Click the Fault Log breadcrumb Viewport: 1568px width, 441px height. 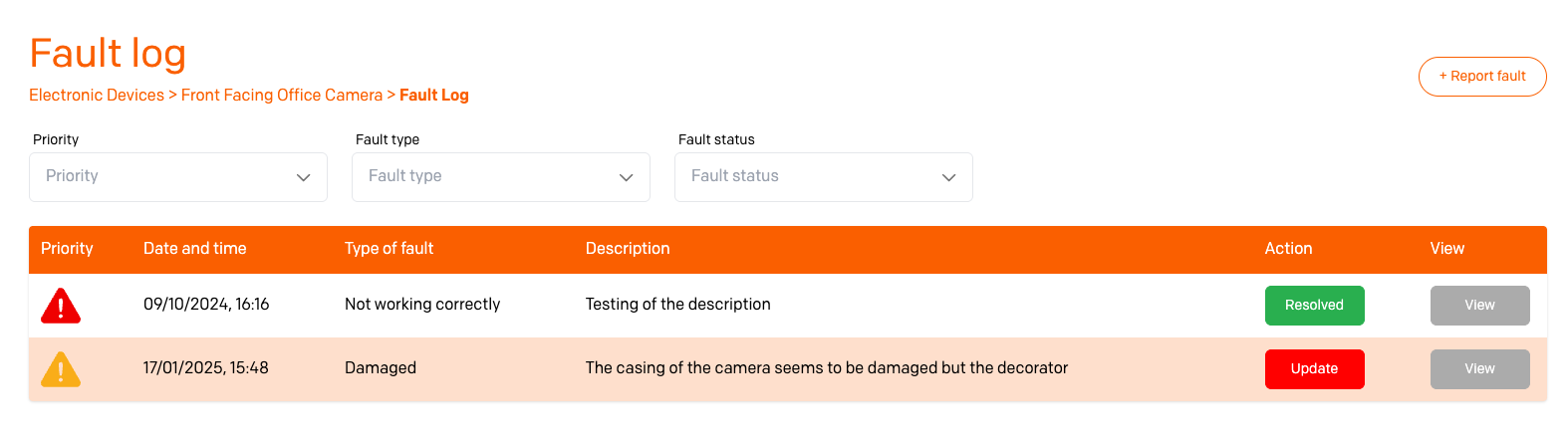(434, 96)
